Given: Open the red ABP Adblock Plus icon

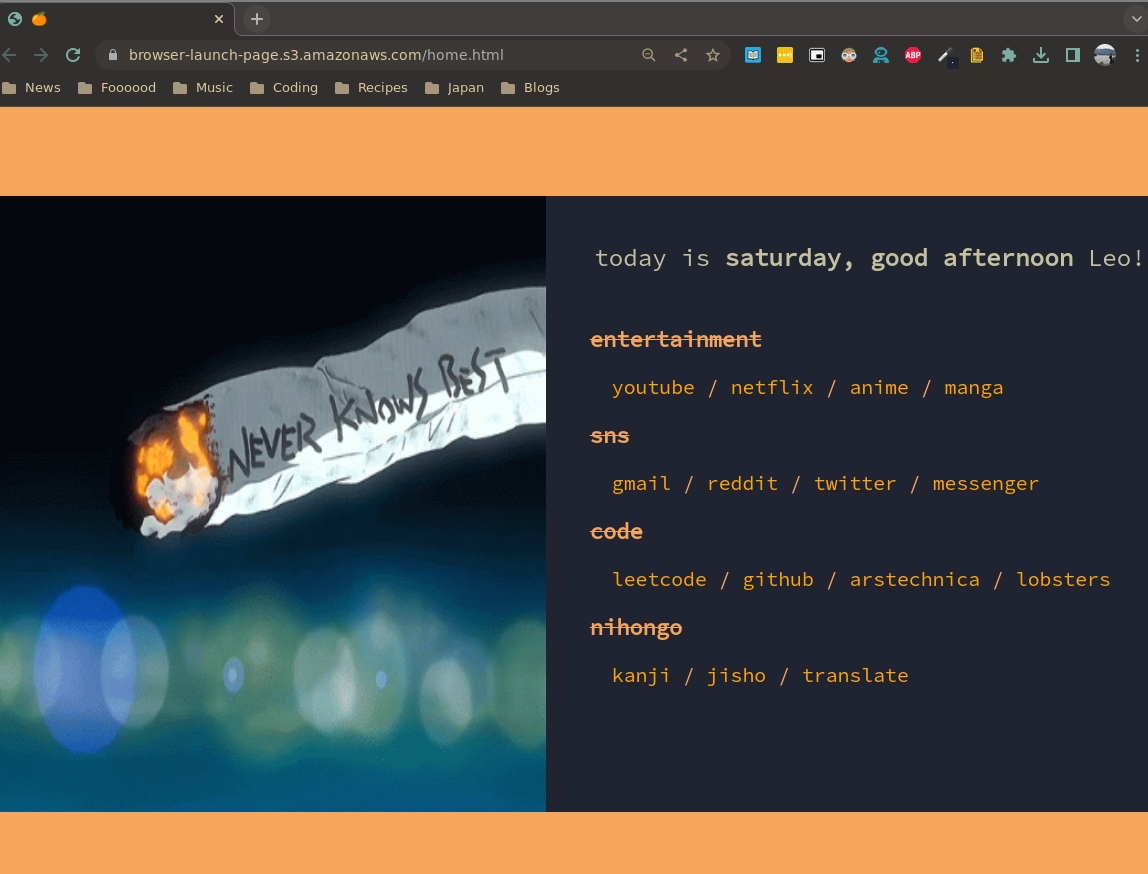Looking at the screenshot, I should click(x=913, y=55).
